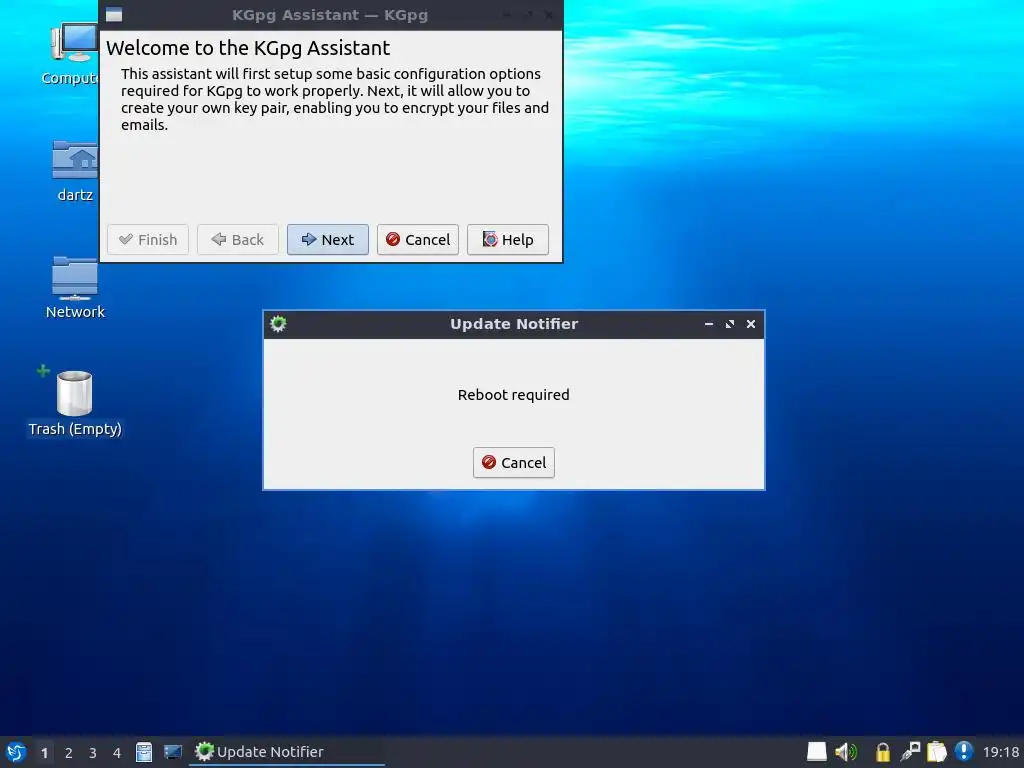Close the Update Notifier window
Screen dimensions: 1024x768
click(751, 324)
